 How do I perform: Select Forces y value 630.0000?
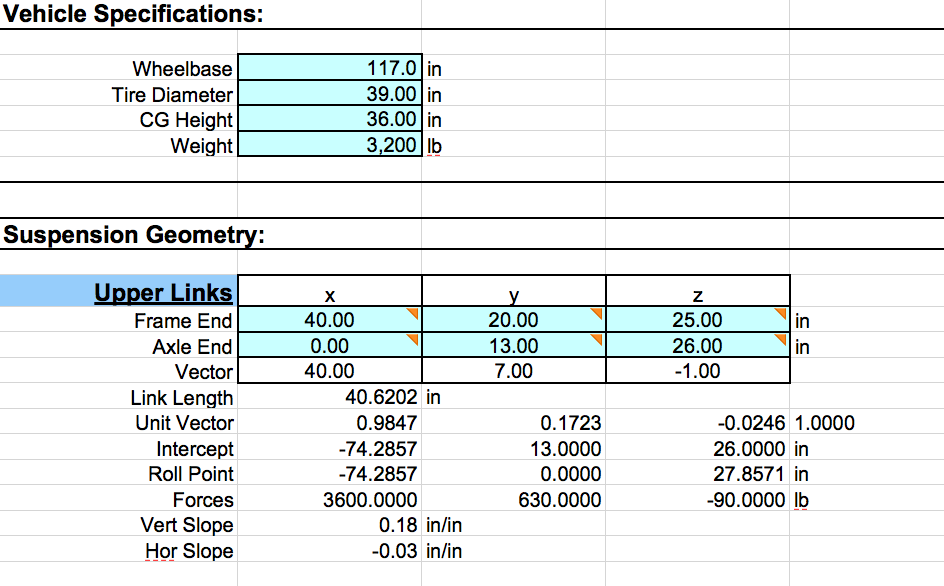559,499
